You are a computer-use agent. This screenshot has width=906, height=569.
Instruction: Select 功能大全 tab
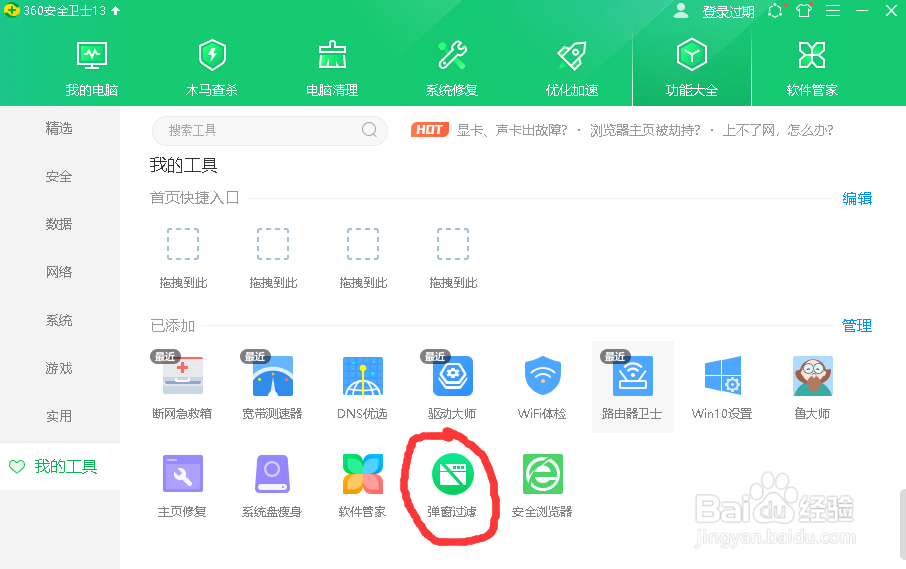coord(692,69)
